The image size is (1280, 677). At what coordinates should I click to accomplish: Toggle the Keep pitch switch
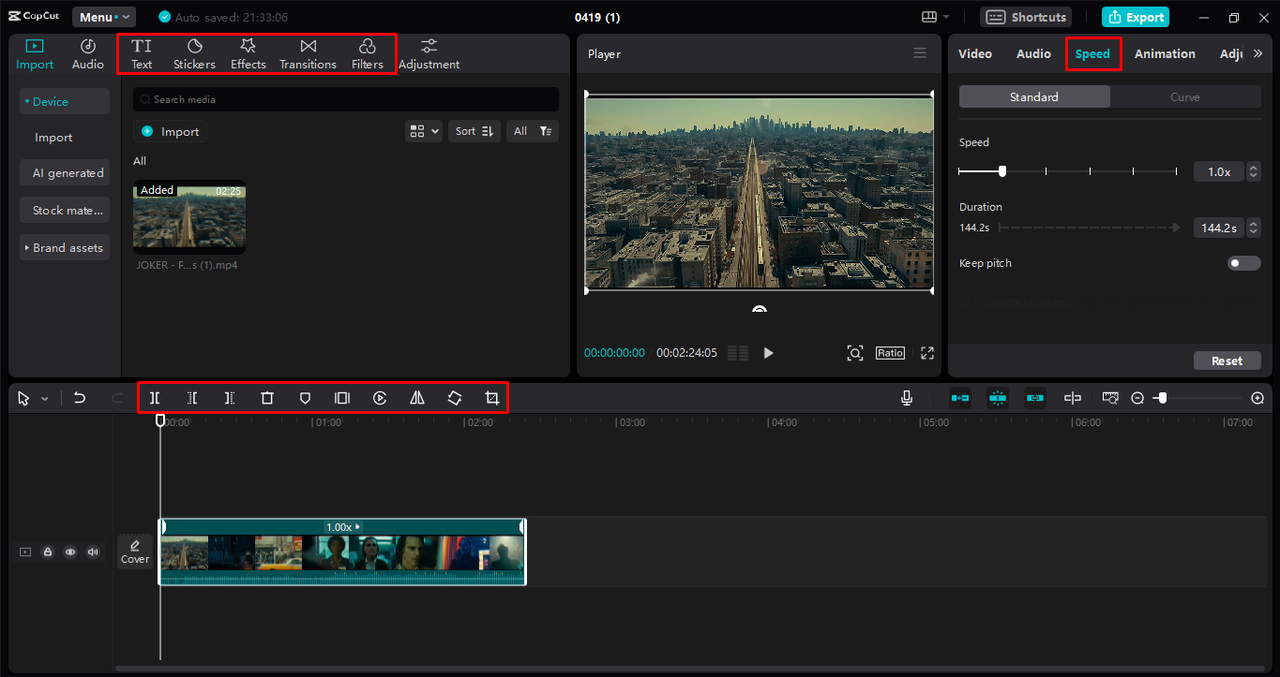point(1244,263)
